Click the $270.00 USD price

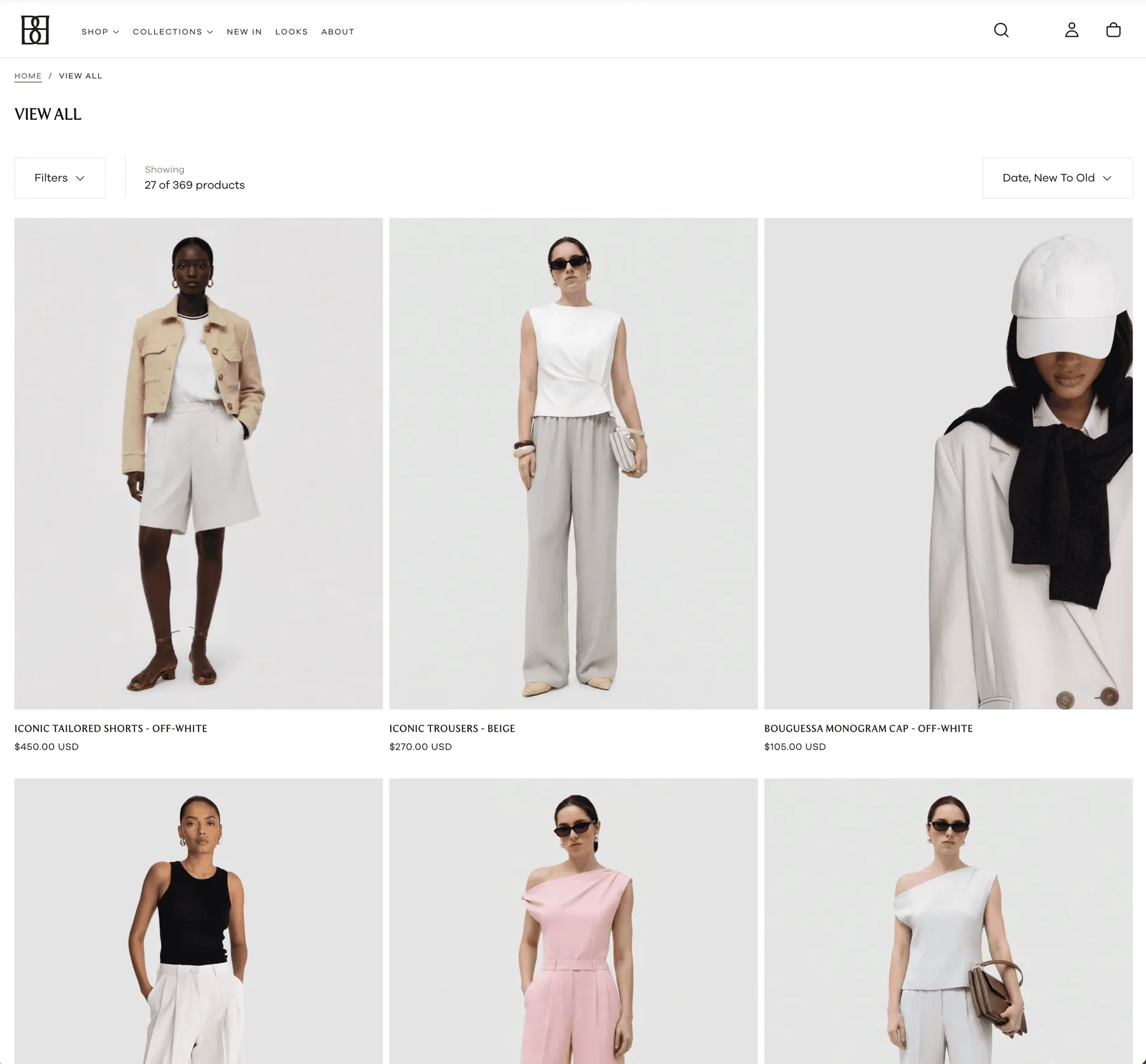(421, 747)
